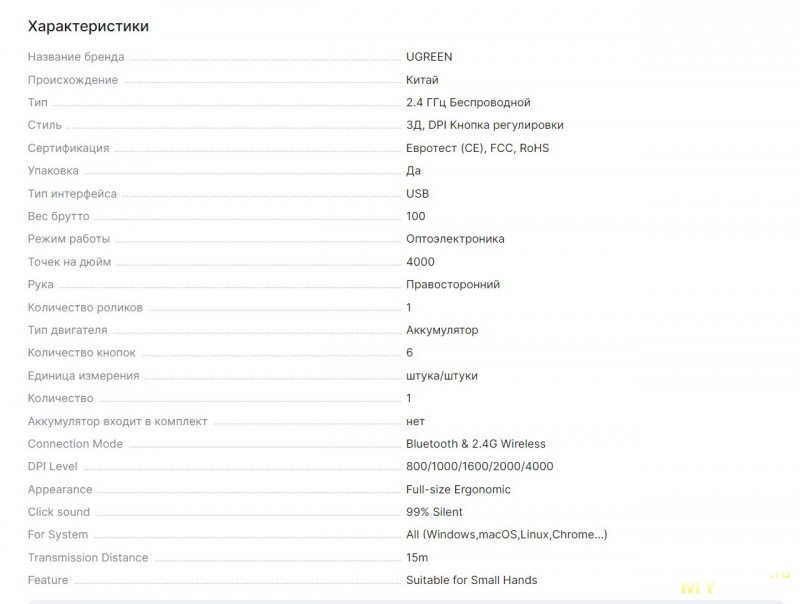Select the Suitable for Small Hands feature
The image size is (800, 604).
point(471,580)
